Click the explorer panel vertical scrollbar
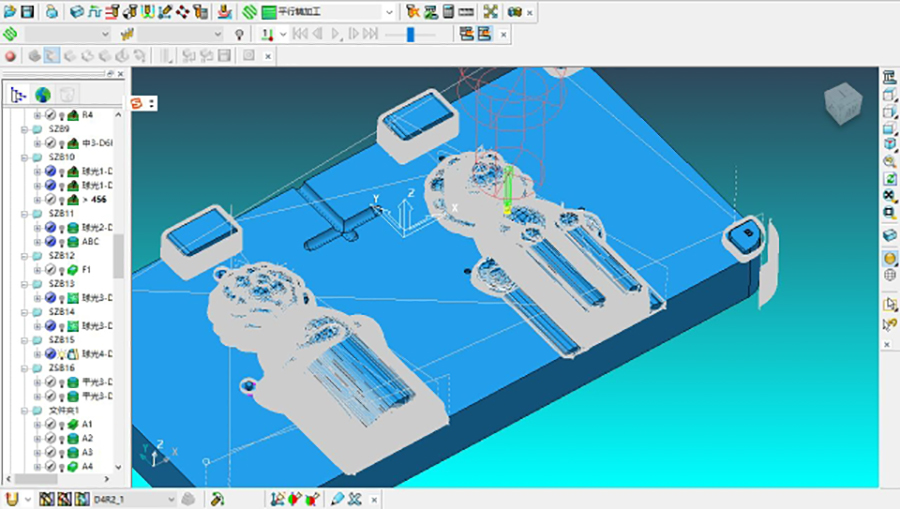 point(118,255)
